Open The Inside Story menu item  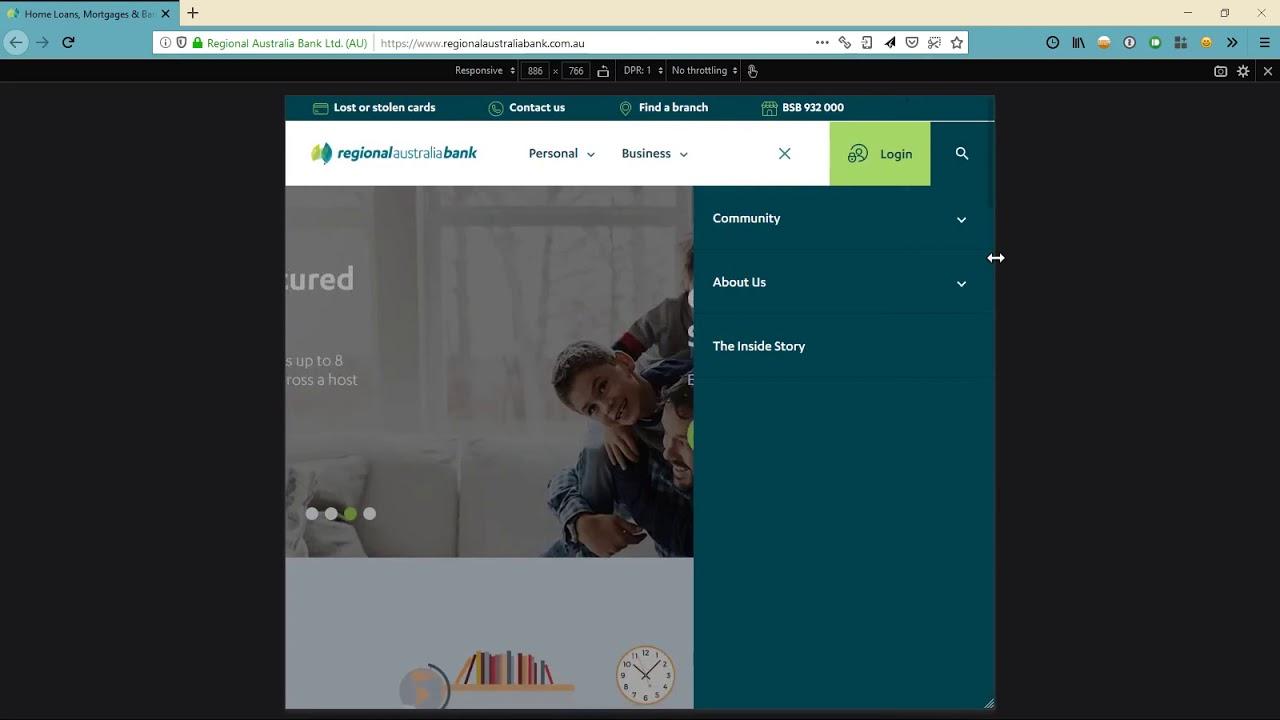pyautogui.click(x=759, y=347)
